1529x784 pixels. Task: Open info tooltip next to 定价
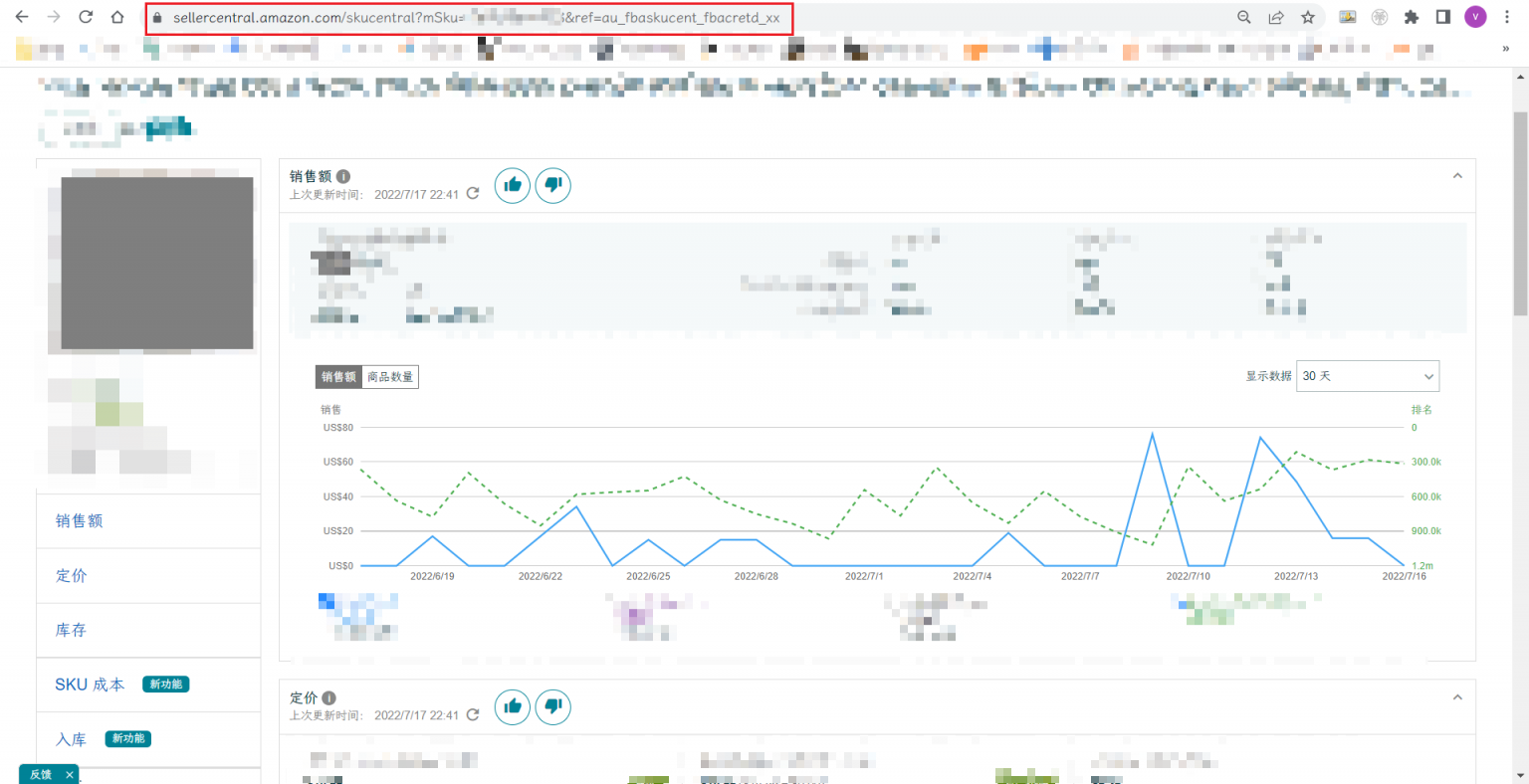point(329,698)
